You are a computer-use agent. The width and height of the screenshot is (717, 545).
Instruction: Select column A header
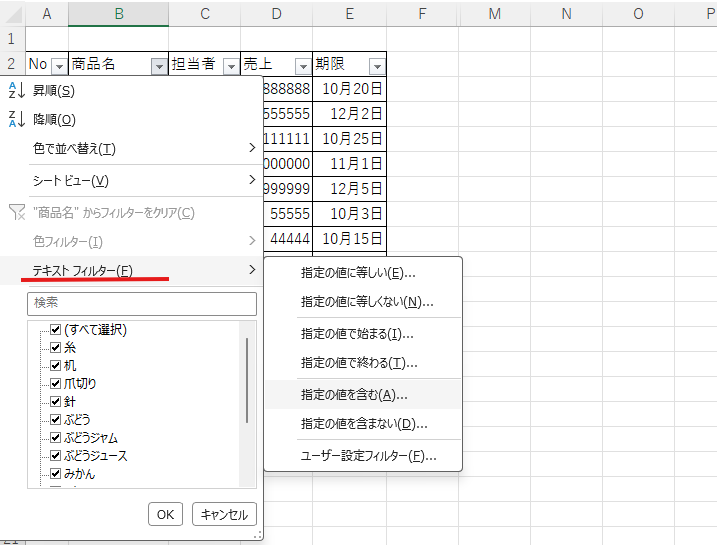[47, 14]
